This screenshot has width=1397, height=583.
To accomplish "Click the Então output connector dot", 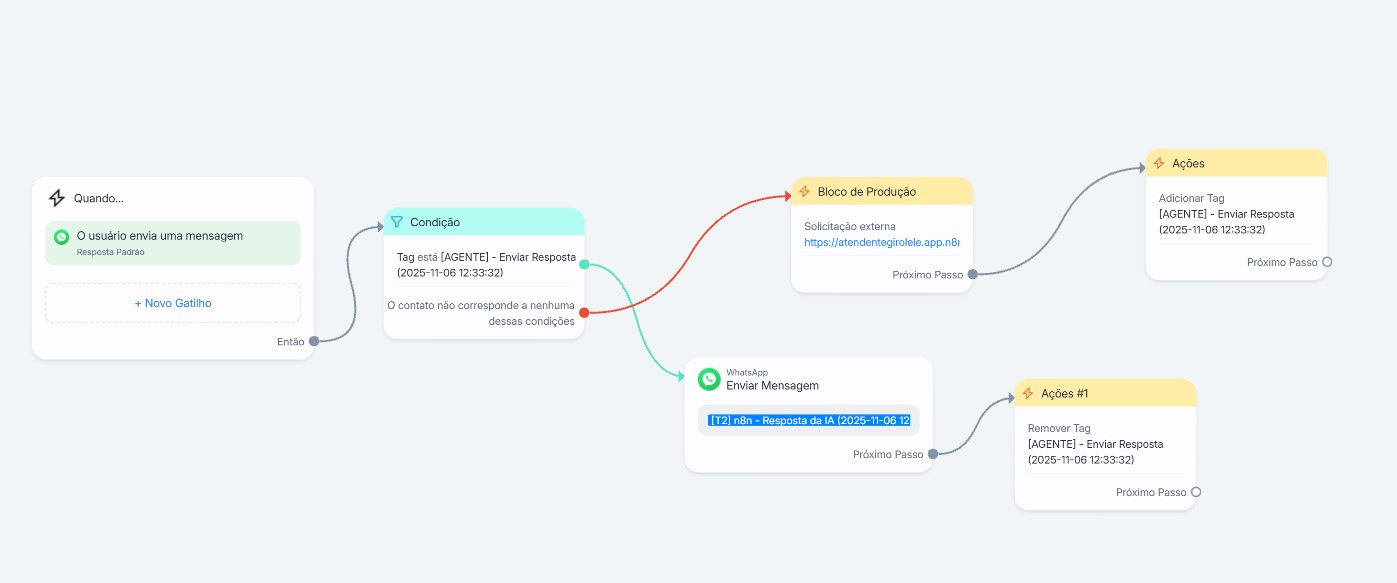I will [x=314, y=341].
